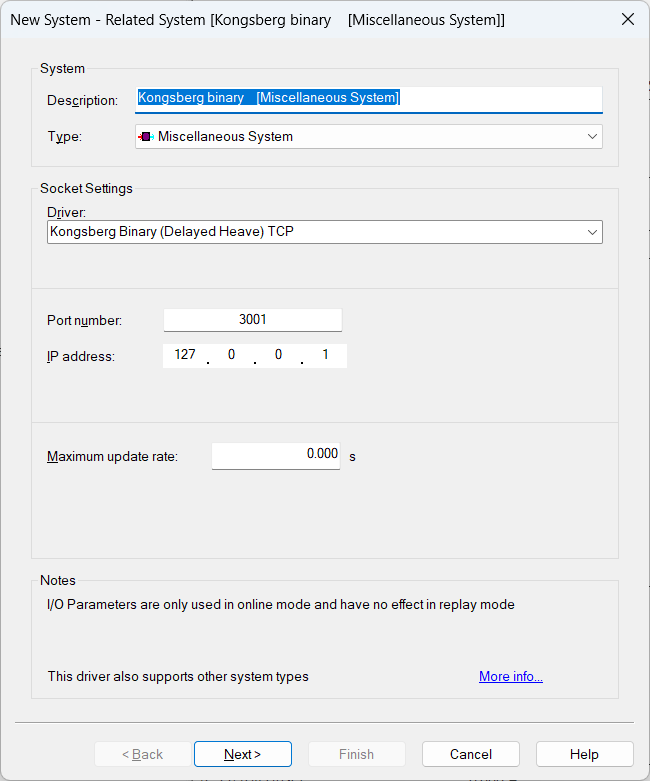650x781 pixels.
Task: Click the Help button
Action: [x=584, y=754]
